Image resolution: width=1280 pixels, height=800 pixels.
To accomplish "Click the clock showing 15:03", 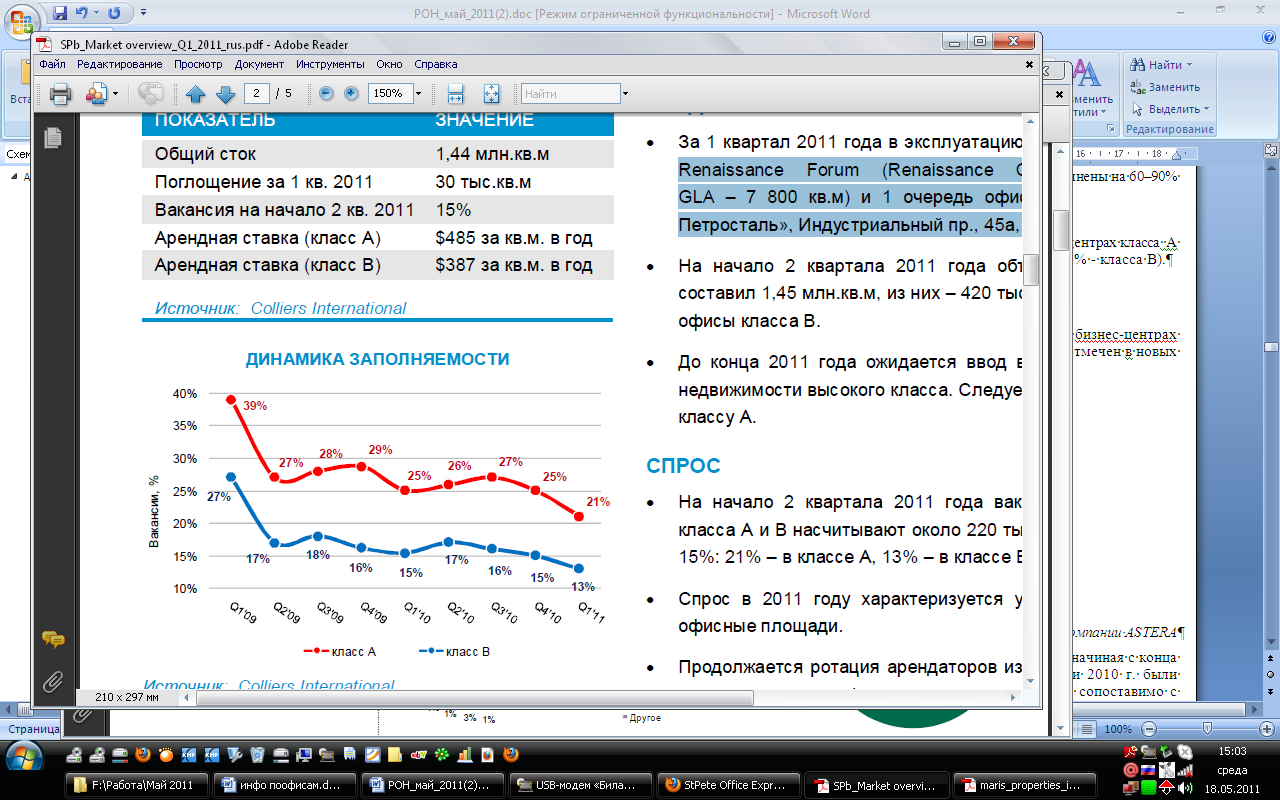I will point(1233,751).
